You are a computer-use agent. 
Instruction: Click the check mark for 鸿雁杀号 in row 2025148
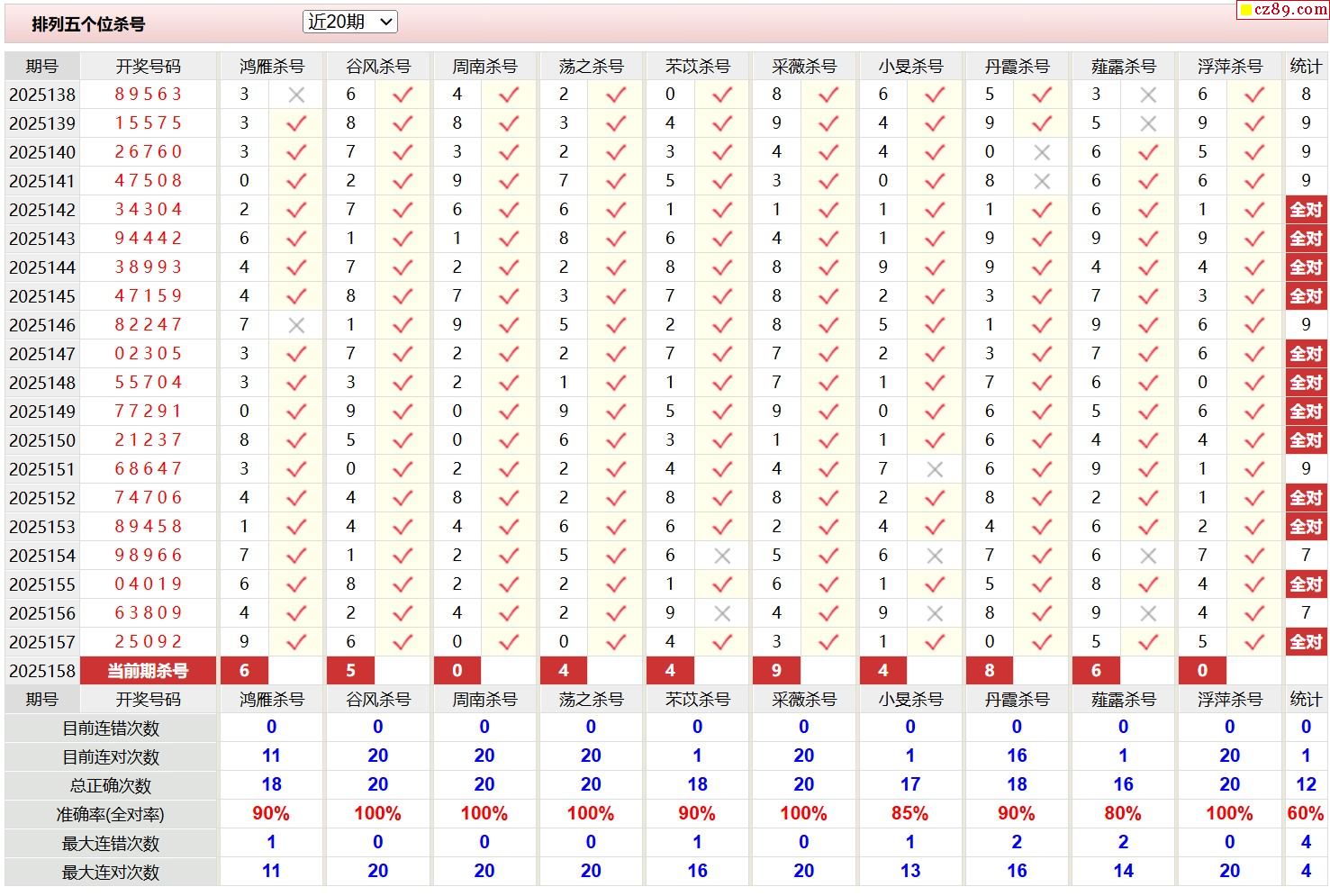click(x=296, y=383)
